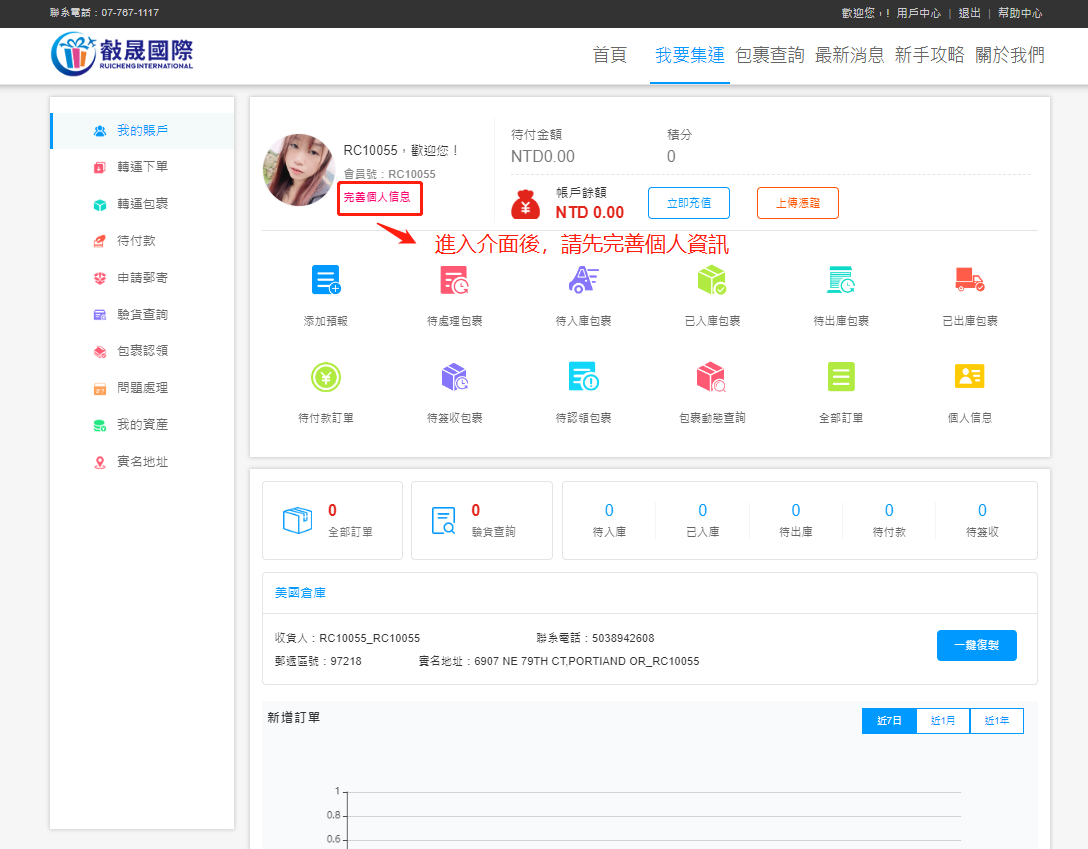This screenshot has width=1088, height=849.
Task: Click the 包裹動態查詢 icon
Action: [x=712, y=377]
